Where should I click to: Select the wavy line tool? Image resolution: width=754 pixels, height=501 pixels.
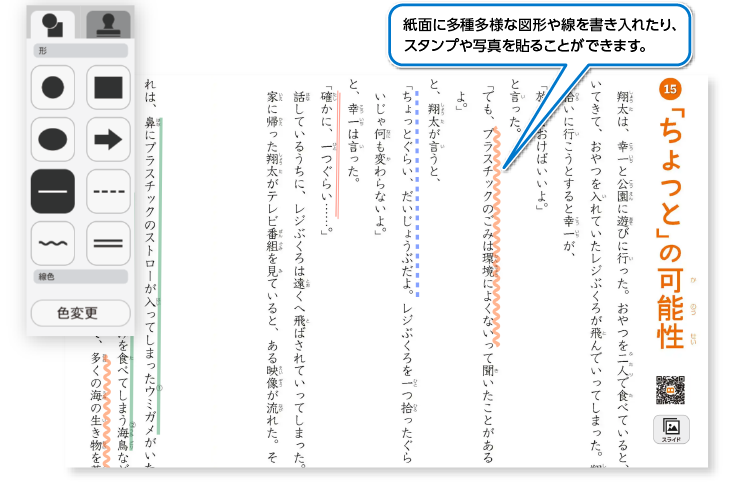click(53, 243)
